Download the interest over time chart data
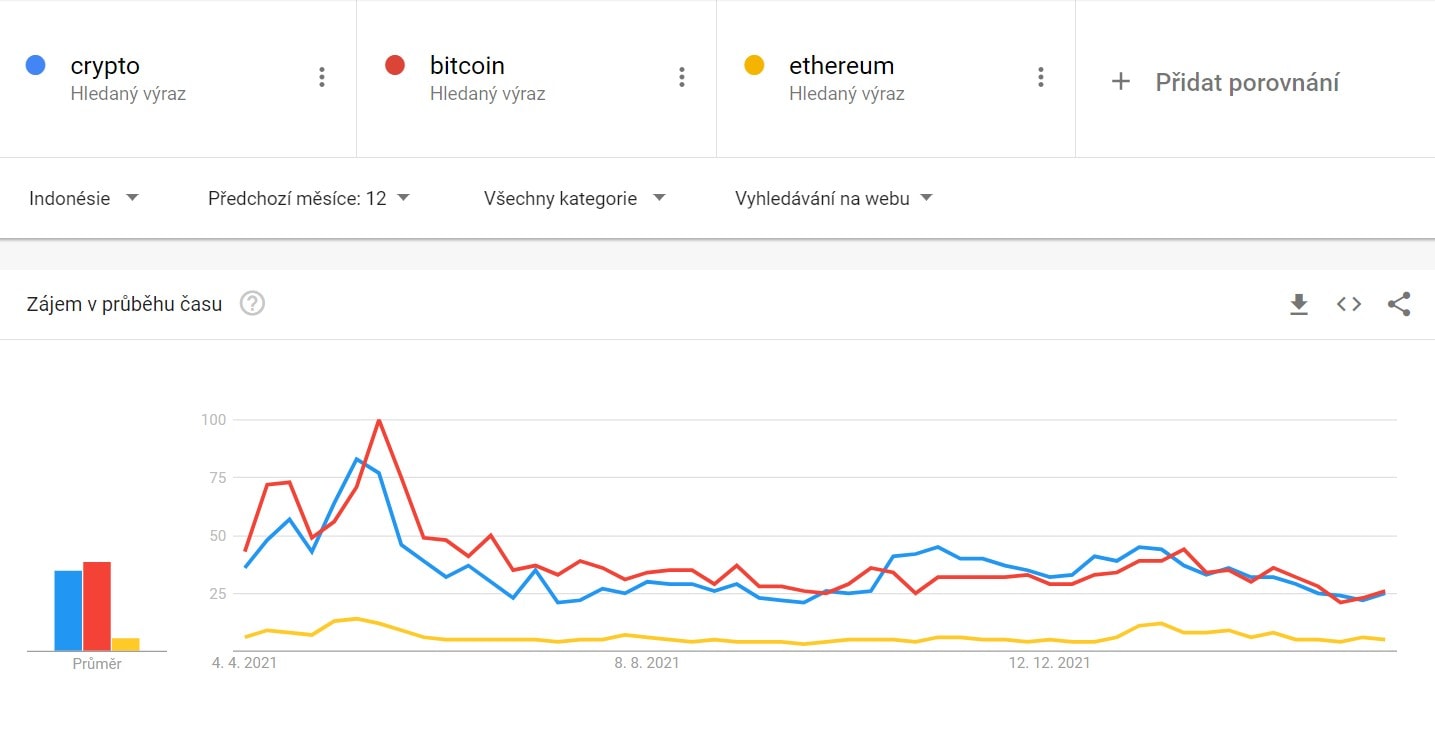Image resolution: width=1435 pixels, height=733 pixels. [x=1299, y=304]
